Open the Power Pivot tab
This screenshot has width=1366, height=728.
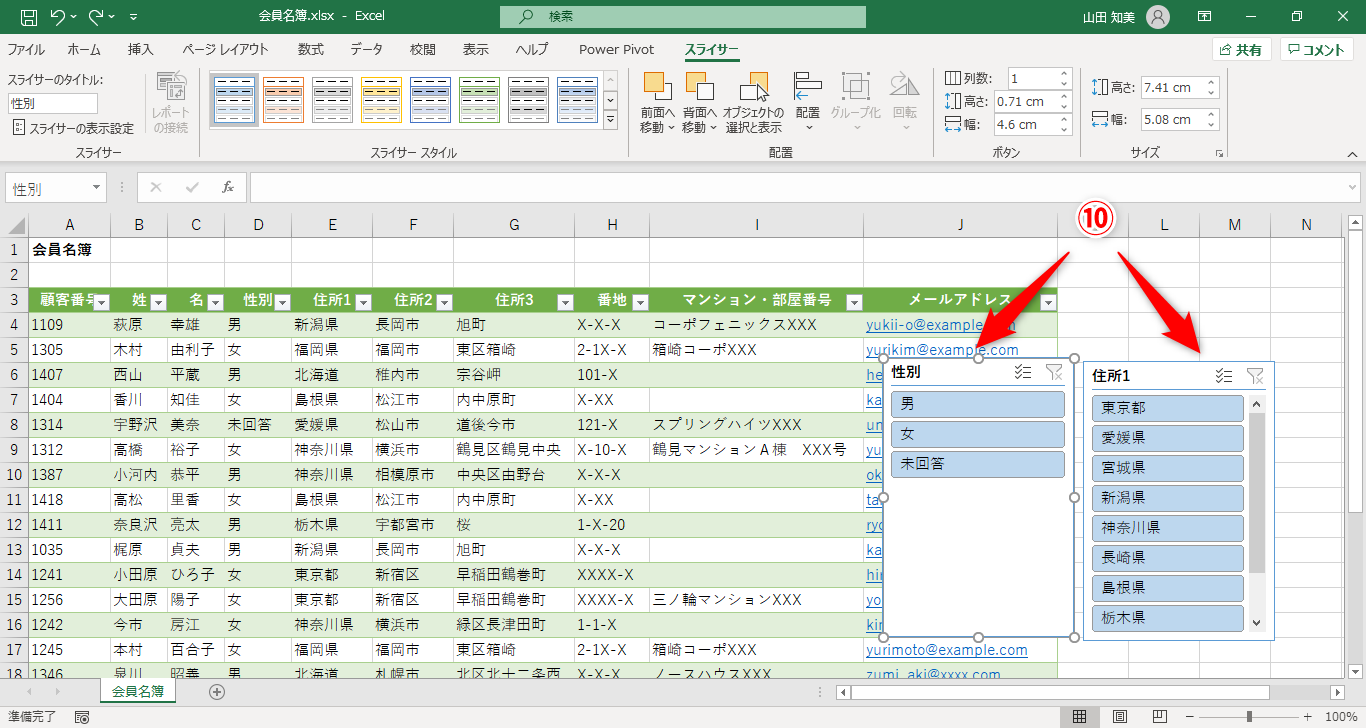617,49
